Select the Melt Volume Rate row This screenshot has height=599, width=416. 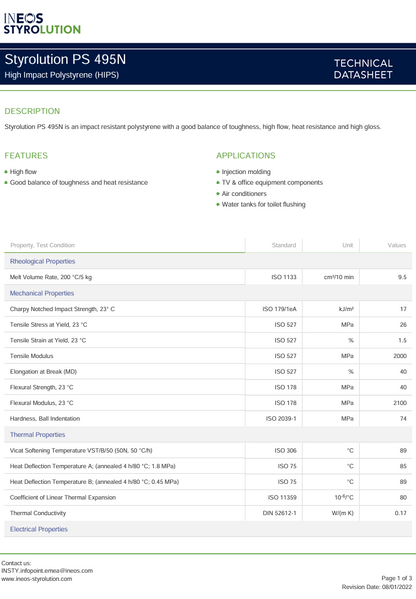point(208,277)
